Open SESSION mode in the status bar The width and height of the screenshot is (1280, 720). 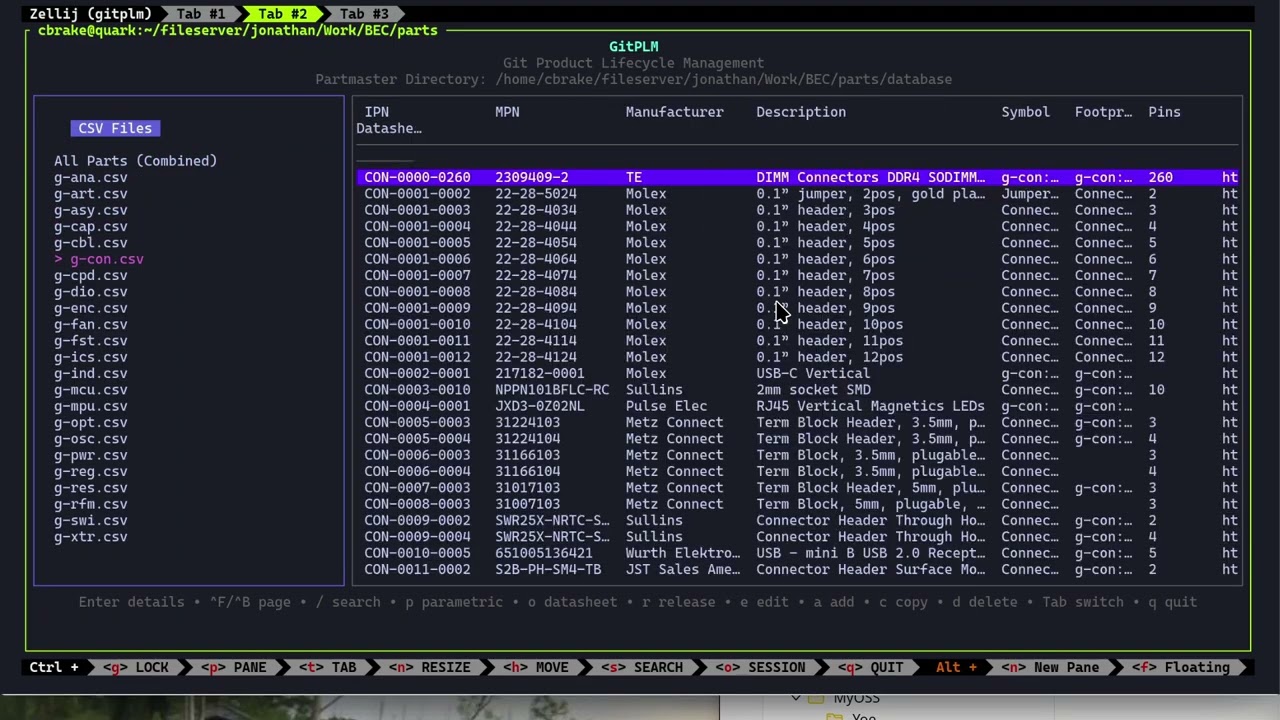tap(760, 667)
